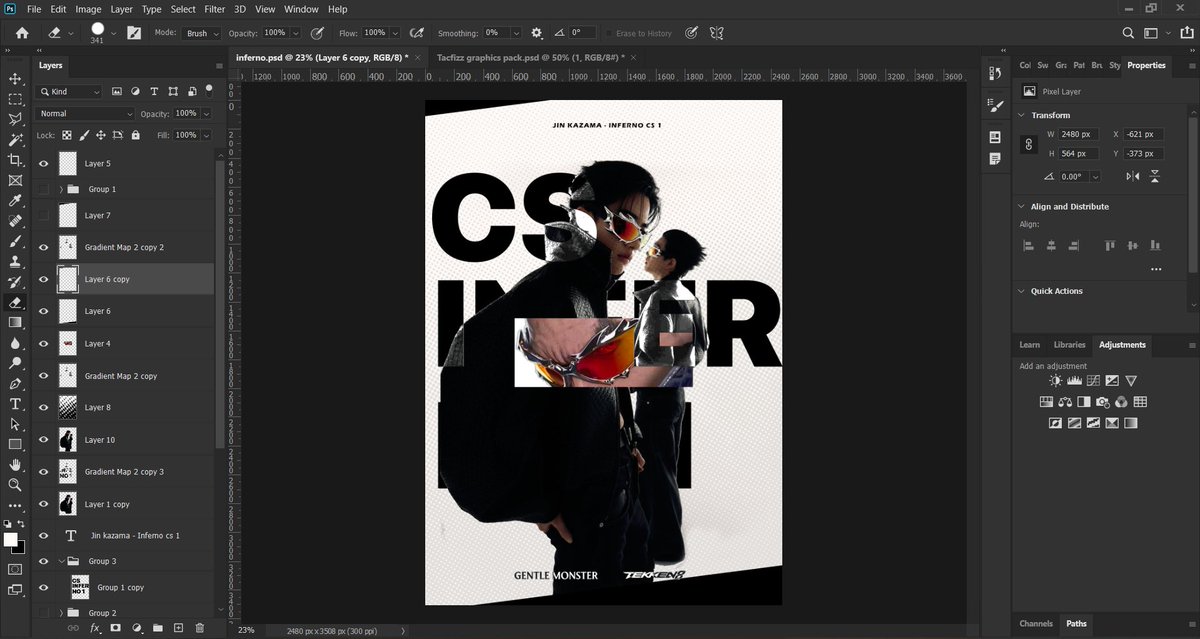1200x639 pixels.
Task: Hide the Jin kazama text layer
Action: click(43, 536)
